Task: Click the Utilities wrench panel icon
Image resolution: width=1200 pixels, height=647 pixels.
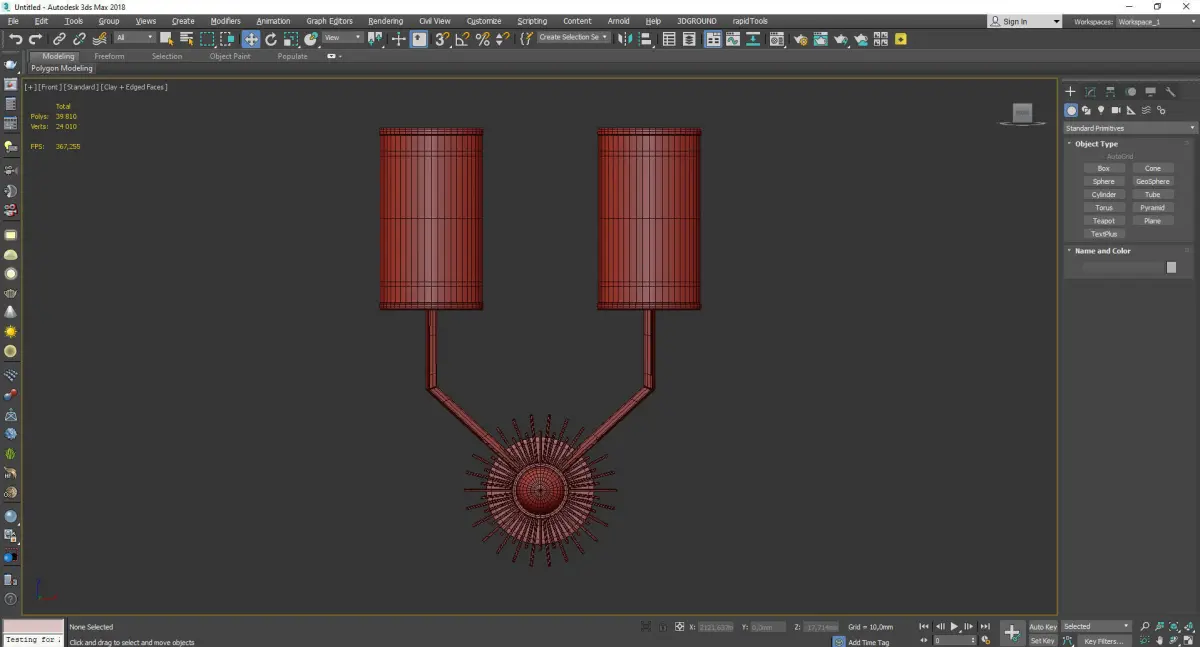Action: (1170, 92)
